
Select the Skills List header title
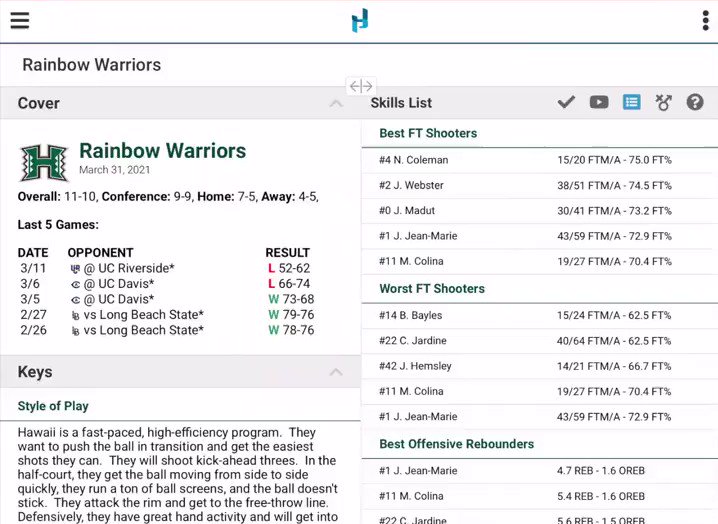coord(401,103)
